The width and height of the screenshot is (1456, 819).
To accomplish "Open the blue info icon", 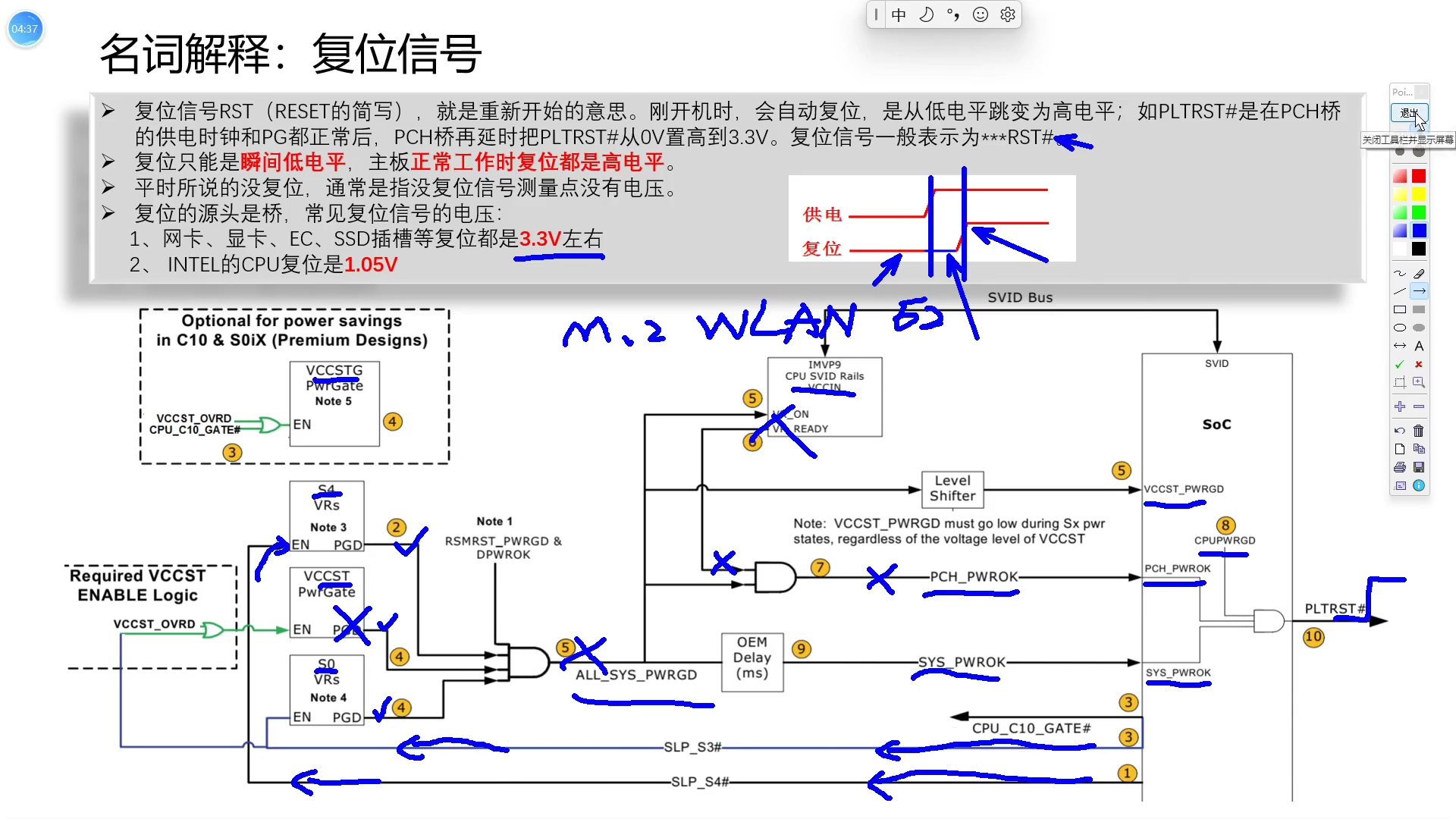I will tap(1419, 485).
